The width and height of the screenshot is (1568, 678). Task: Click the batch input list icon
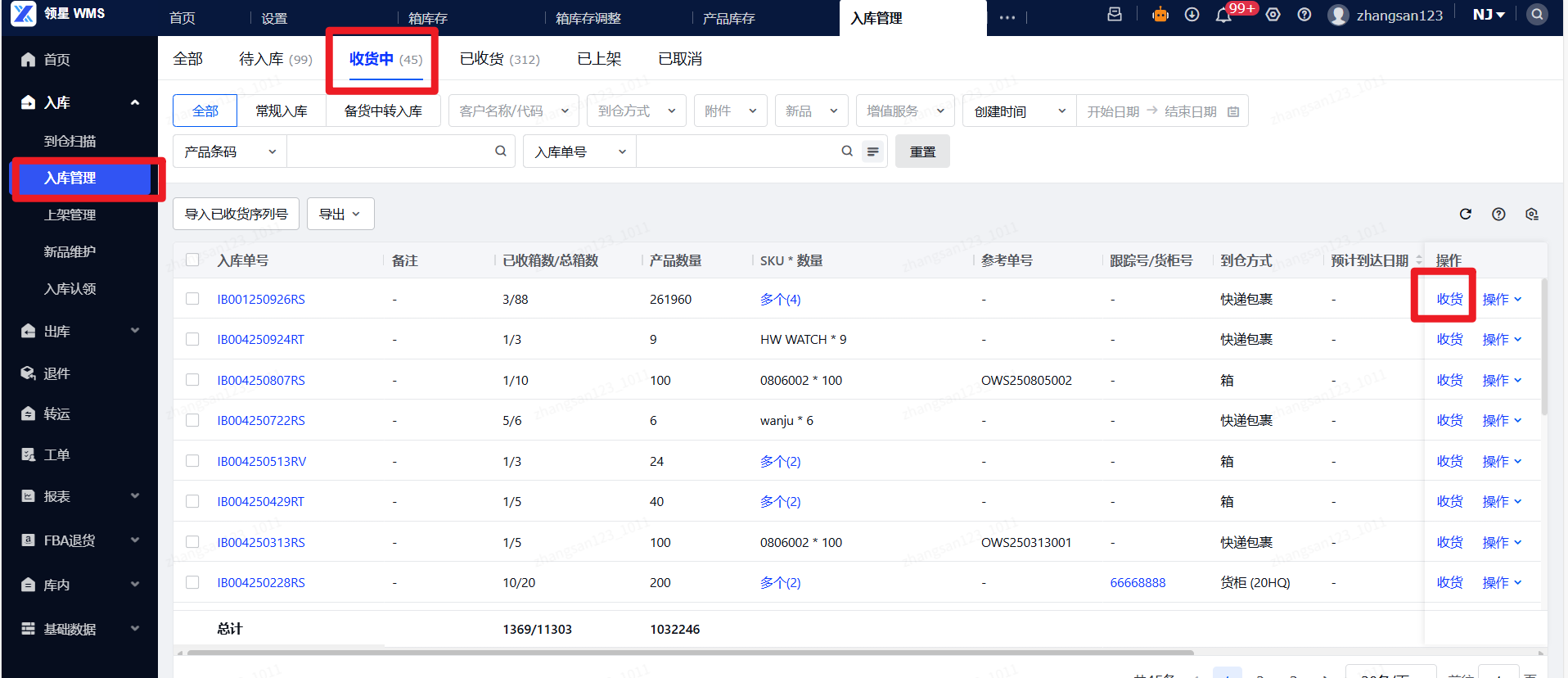873,151
